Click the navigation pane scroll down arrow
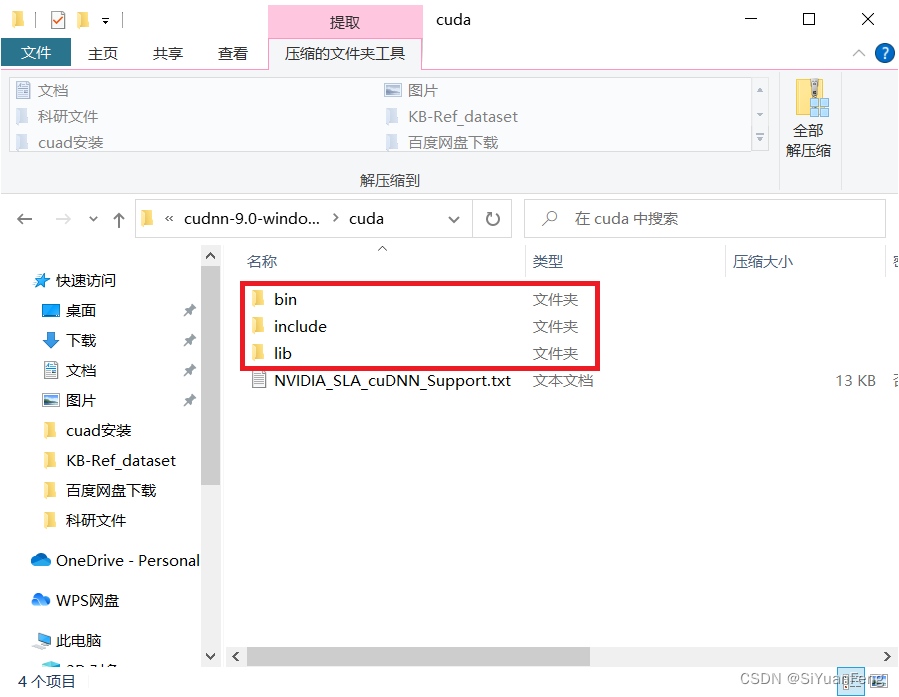Viewport: 899px width, 697px height. click(210, 656)
